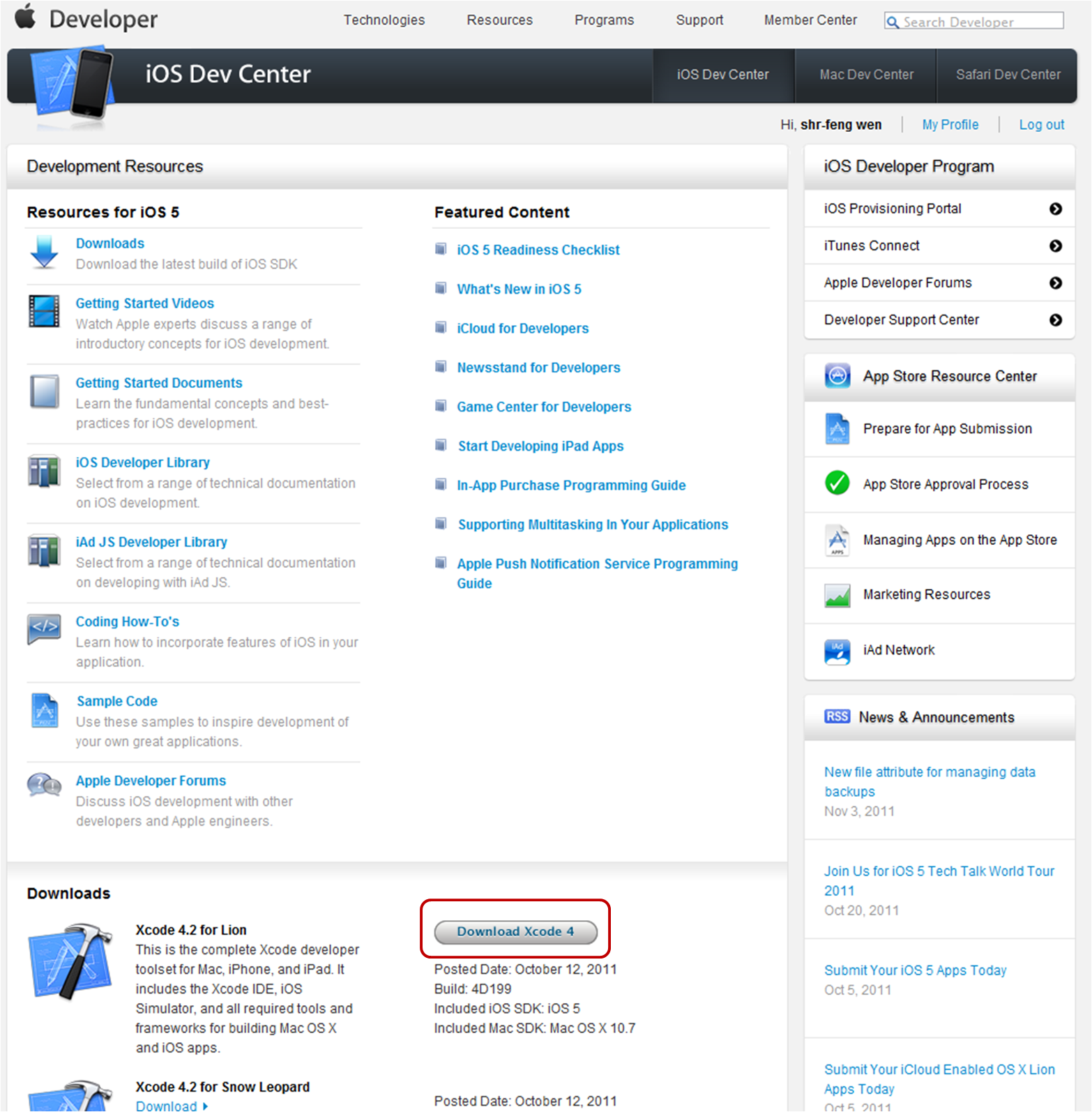The height and width of the screenshot is (1112, 1092).
Task: Click the Xcode 4.2 for Lion hammer icon
Action: pyautogui.click(x=70, y=963)
